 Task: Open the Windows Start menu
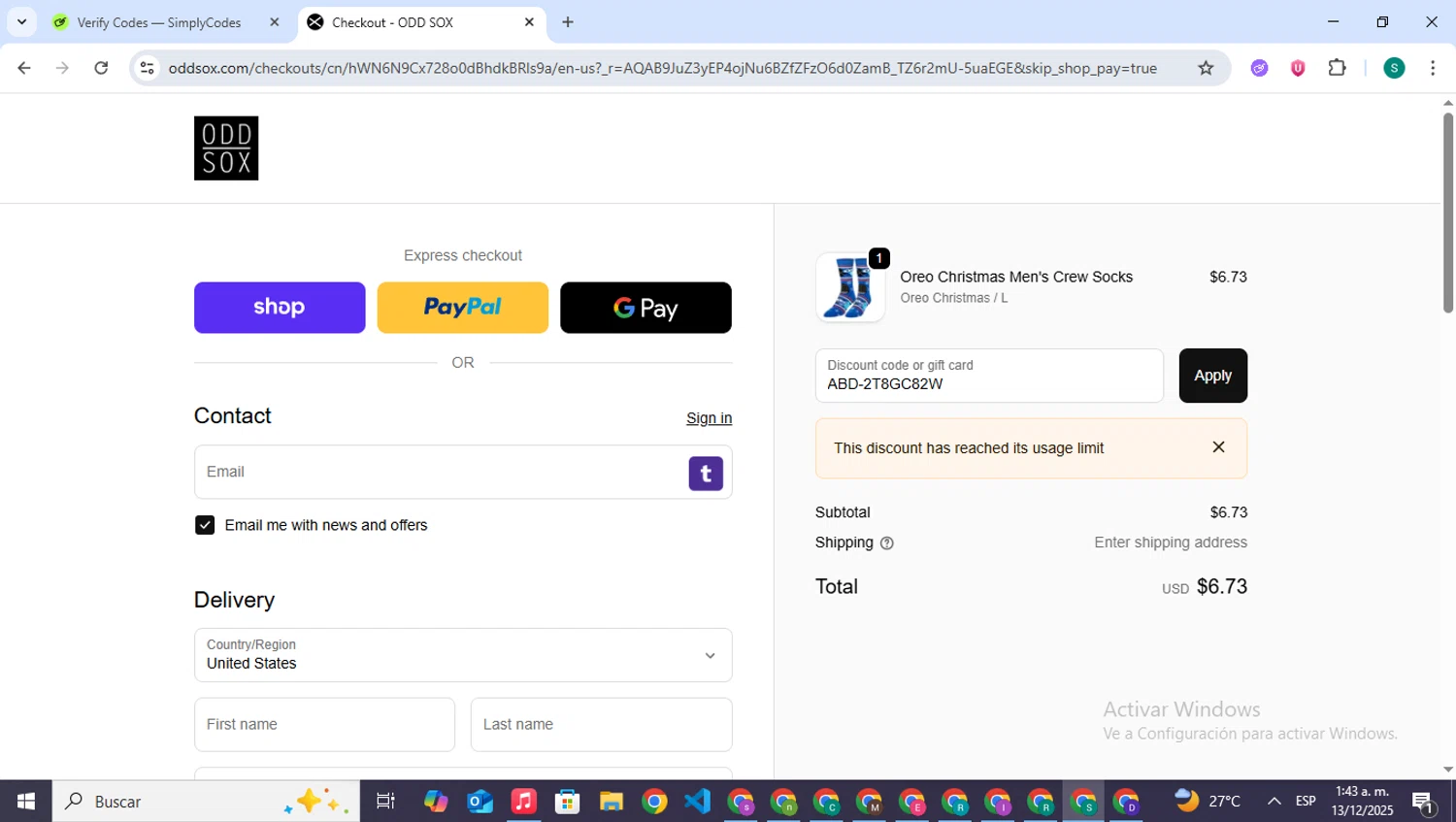26,802
